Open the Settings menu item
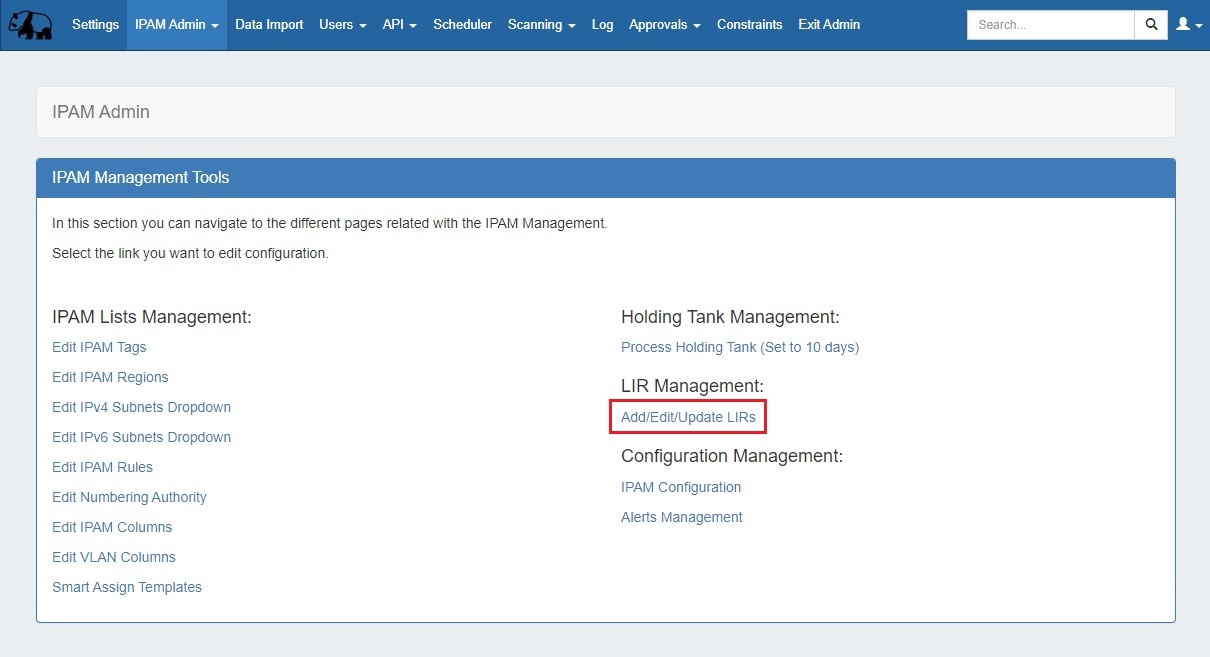Screen dimensions: 1210x657 tap(95, 25)
